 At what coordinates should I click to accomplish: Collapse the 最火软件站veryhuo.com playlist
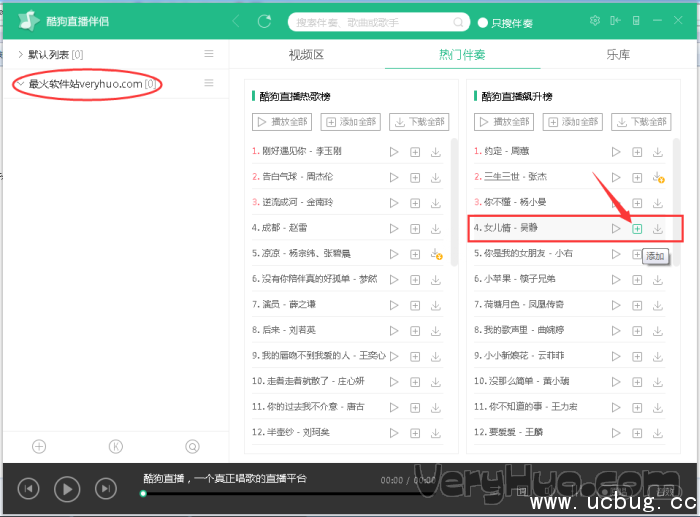[x=20, y=83]
